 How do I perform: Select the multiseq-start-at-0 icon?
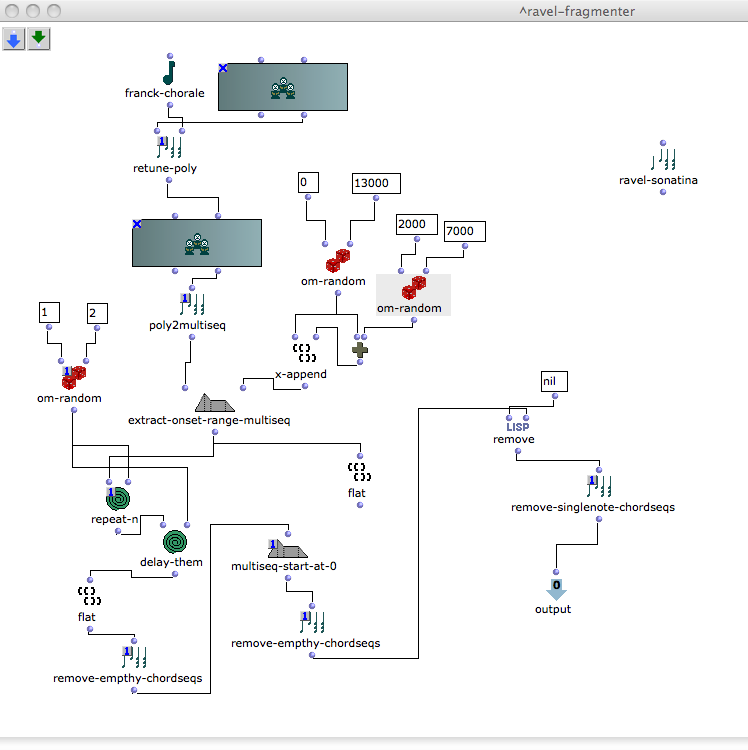[x=286, y=548]
